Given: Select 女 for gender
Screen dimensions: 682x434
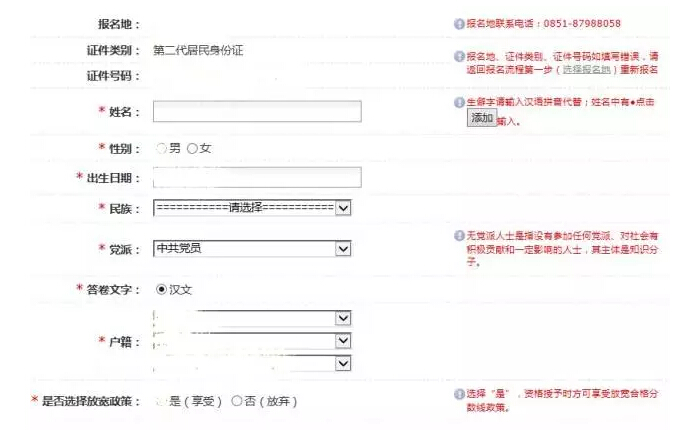Looking at the screenshot, I should pos(192,149).
